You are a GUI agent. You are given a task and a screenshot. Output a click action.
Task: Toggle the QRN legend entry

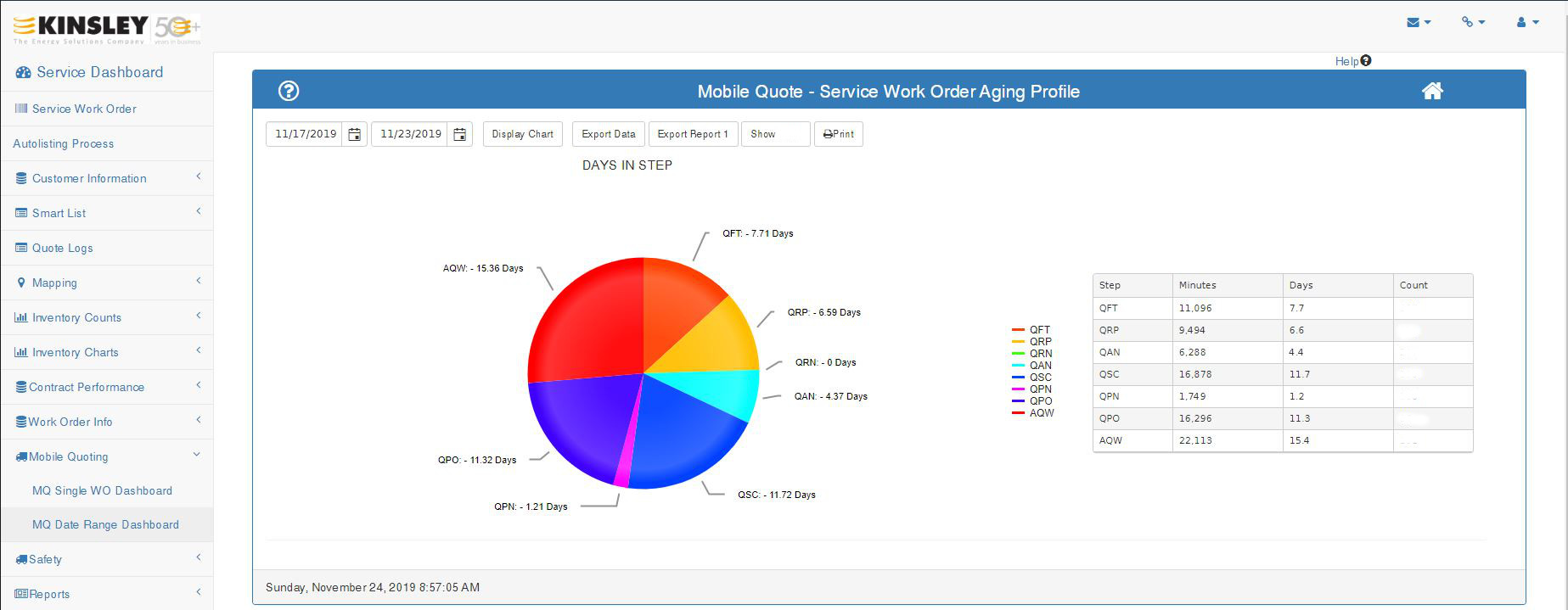1032,353
